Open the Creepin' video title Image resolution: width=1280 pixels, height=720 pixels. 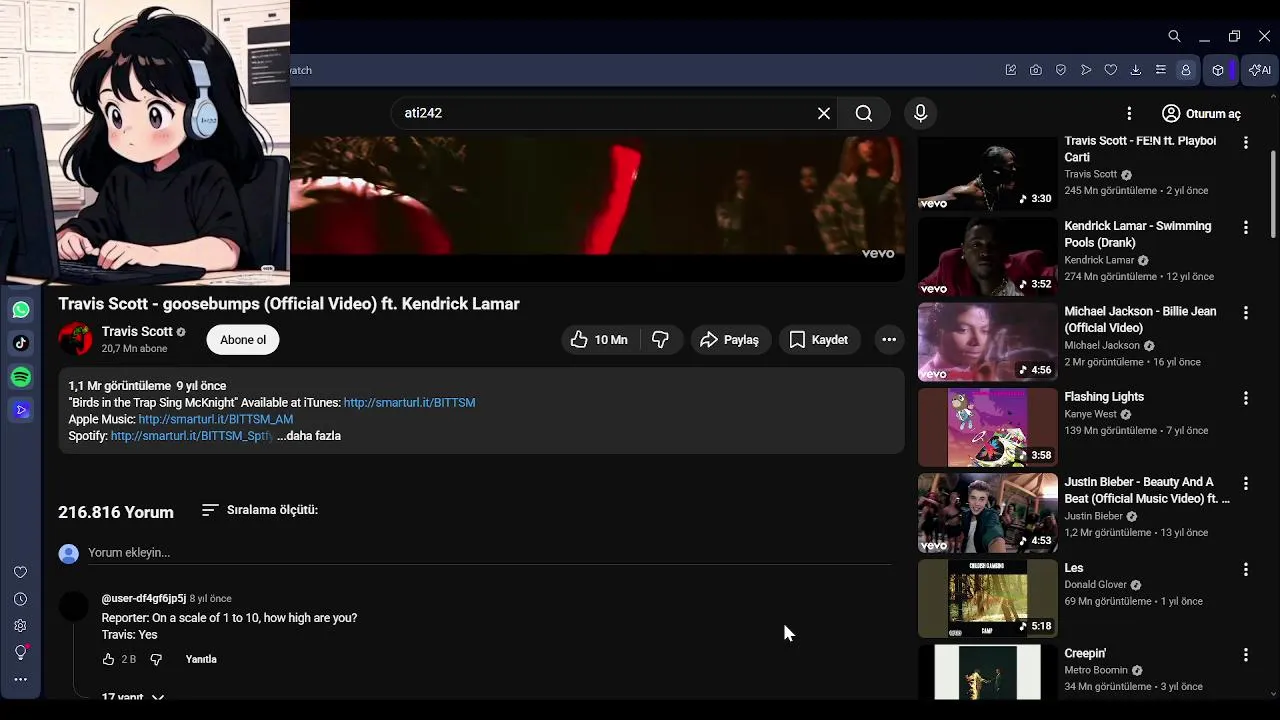(1085, 653)
